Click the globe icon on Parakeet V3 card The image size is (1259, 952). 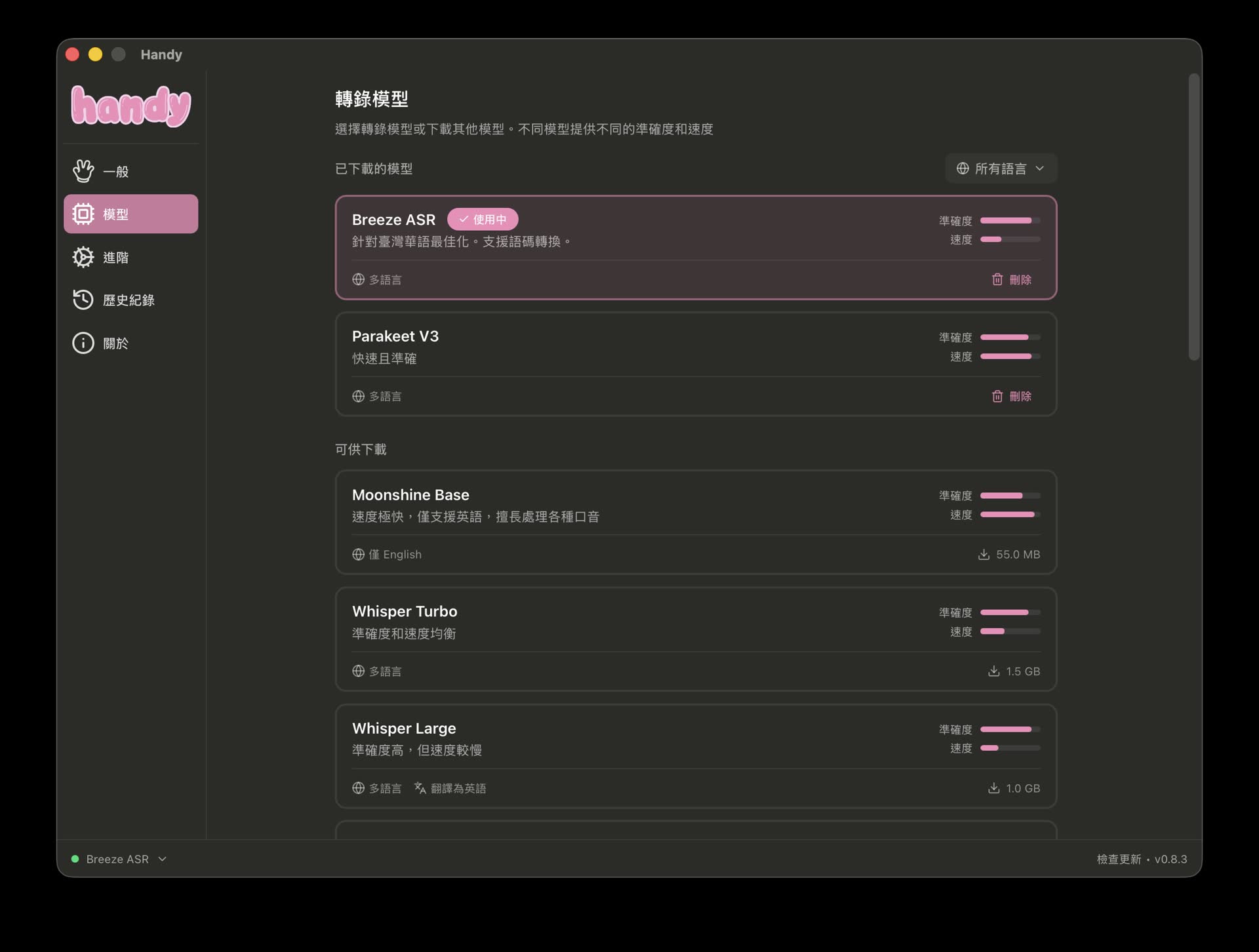(358, 396)
